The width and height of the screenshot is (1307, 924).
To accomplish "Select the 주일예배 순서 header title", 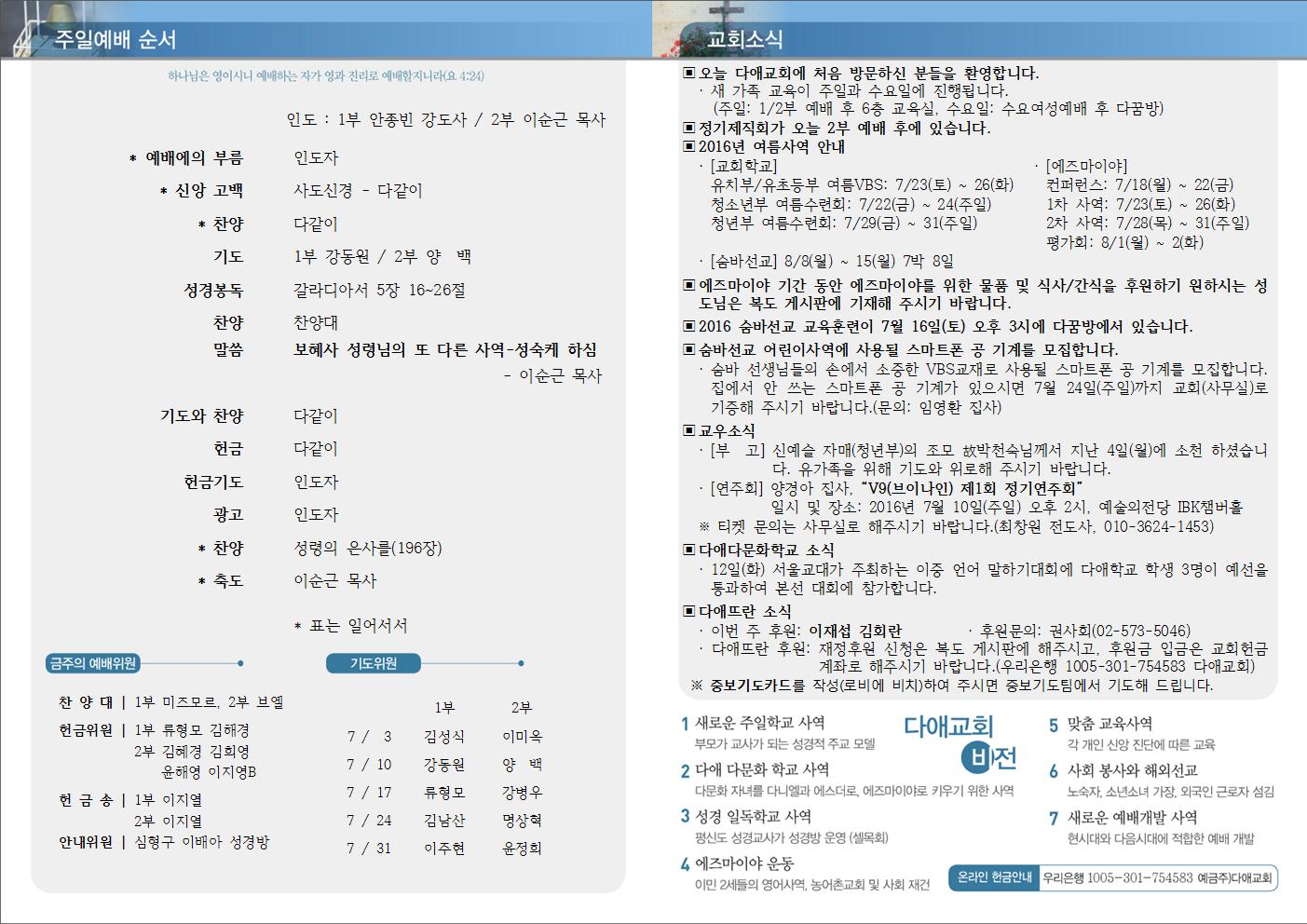I will (x=116, y=39).
